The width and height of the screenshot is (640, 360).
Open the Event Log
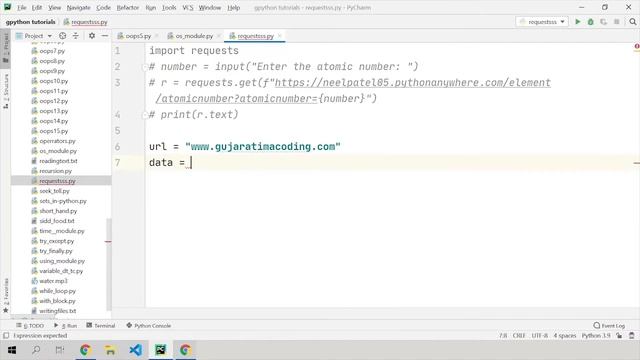pos(609,326)
